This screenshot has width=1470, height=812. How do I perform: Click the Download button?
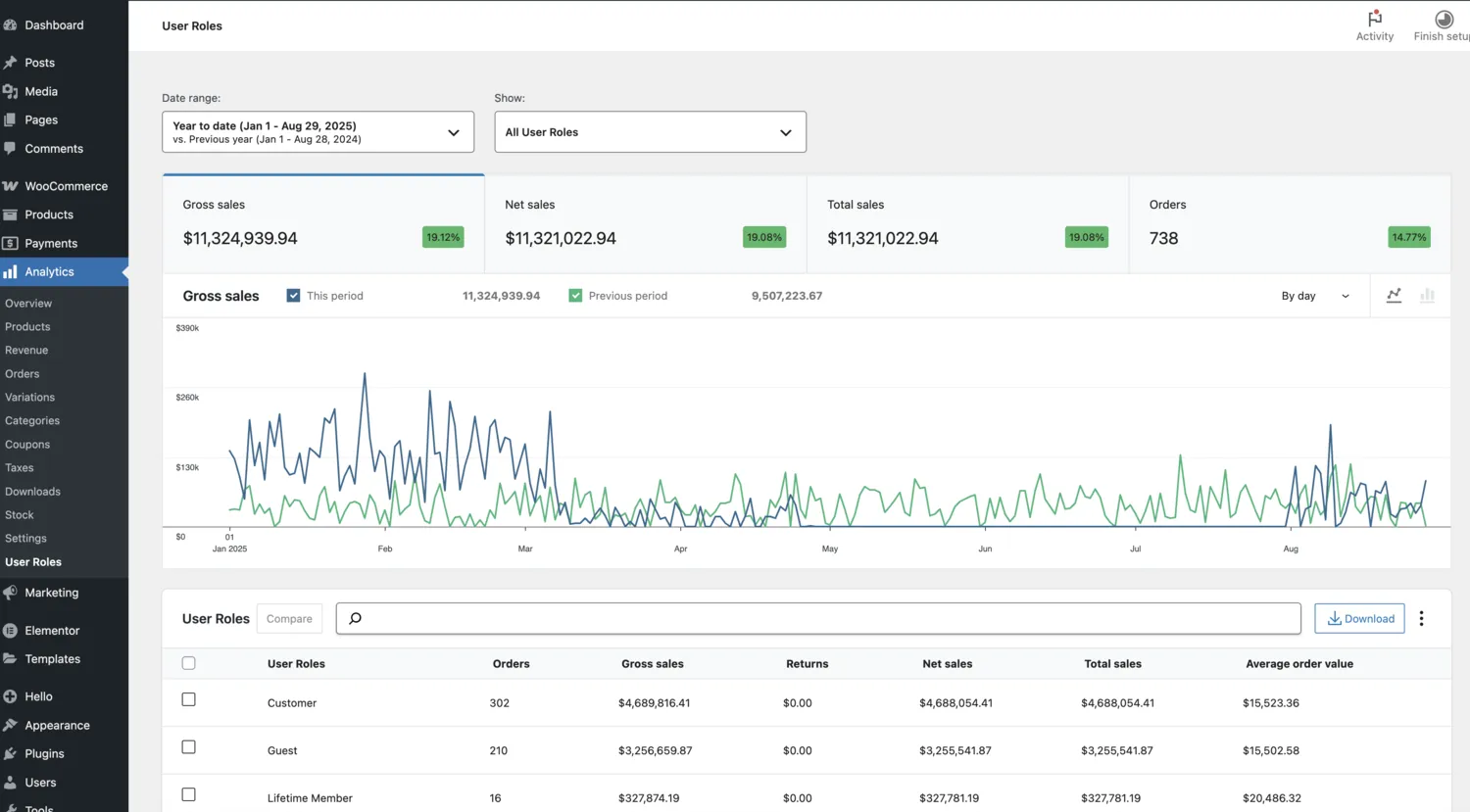coord(1359,618)
